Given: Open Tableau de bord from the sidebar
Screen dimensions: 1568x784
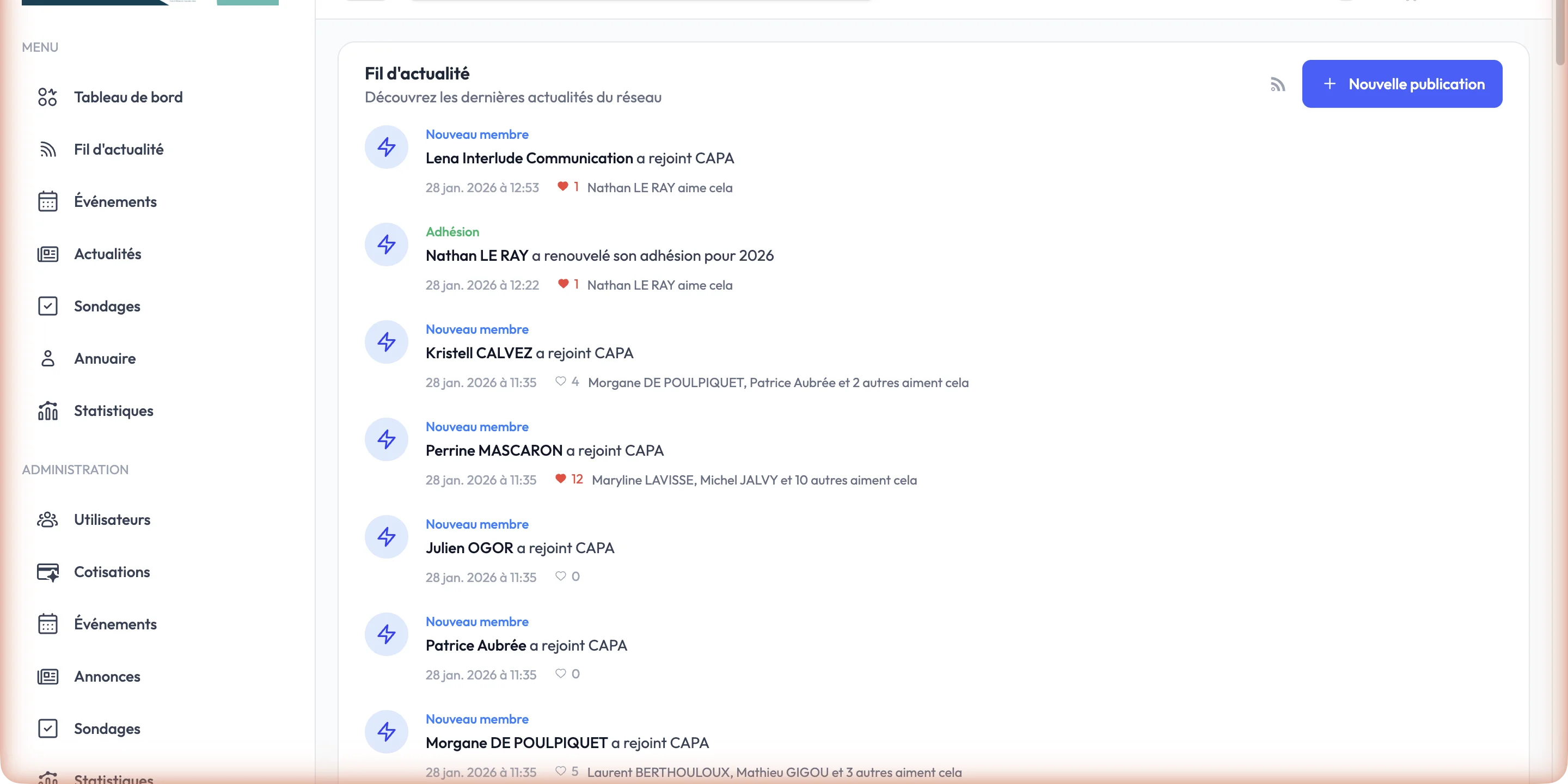Looking at the screenshot, I should pos(128,97).
